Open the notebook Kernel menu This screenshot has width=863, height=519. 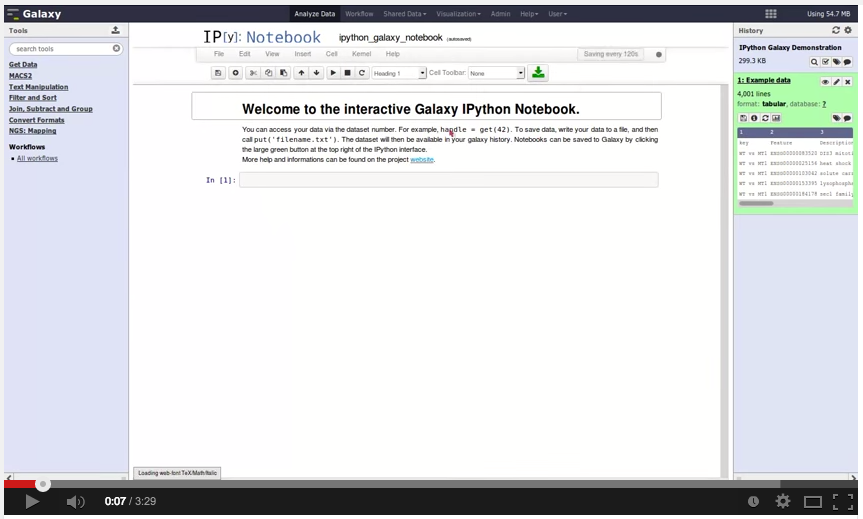(x=362, y=54)
